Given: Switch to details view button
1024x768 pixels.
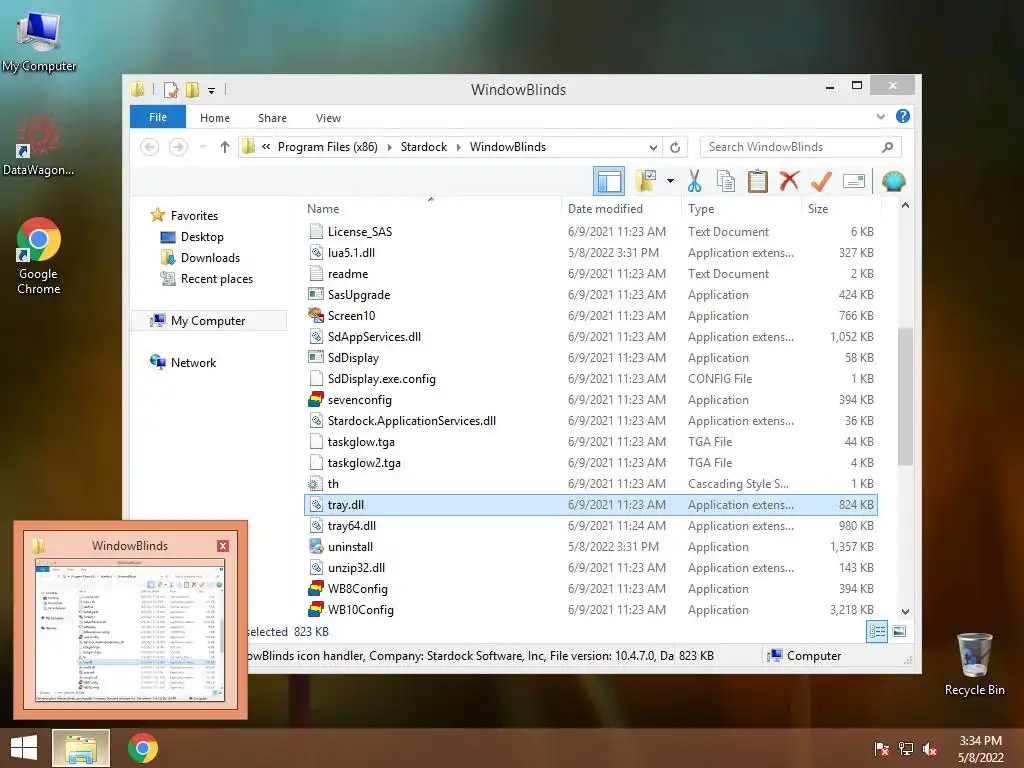Looking at the screenshot, I should [x=876, y=632].
